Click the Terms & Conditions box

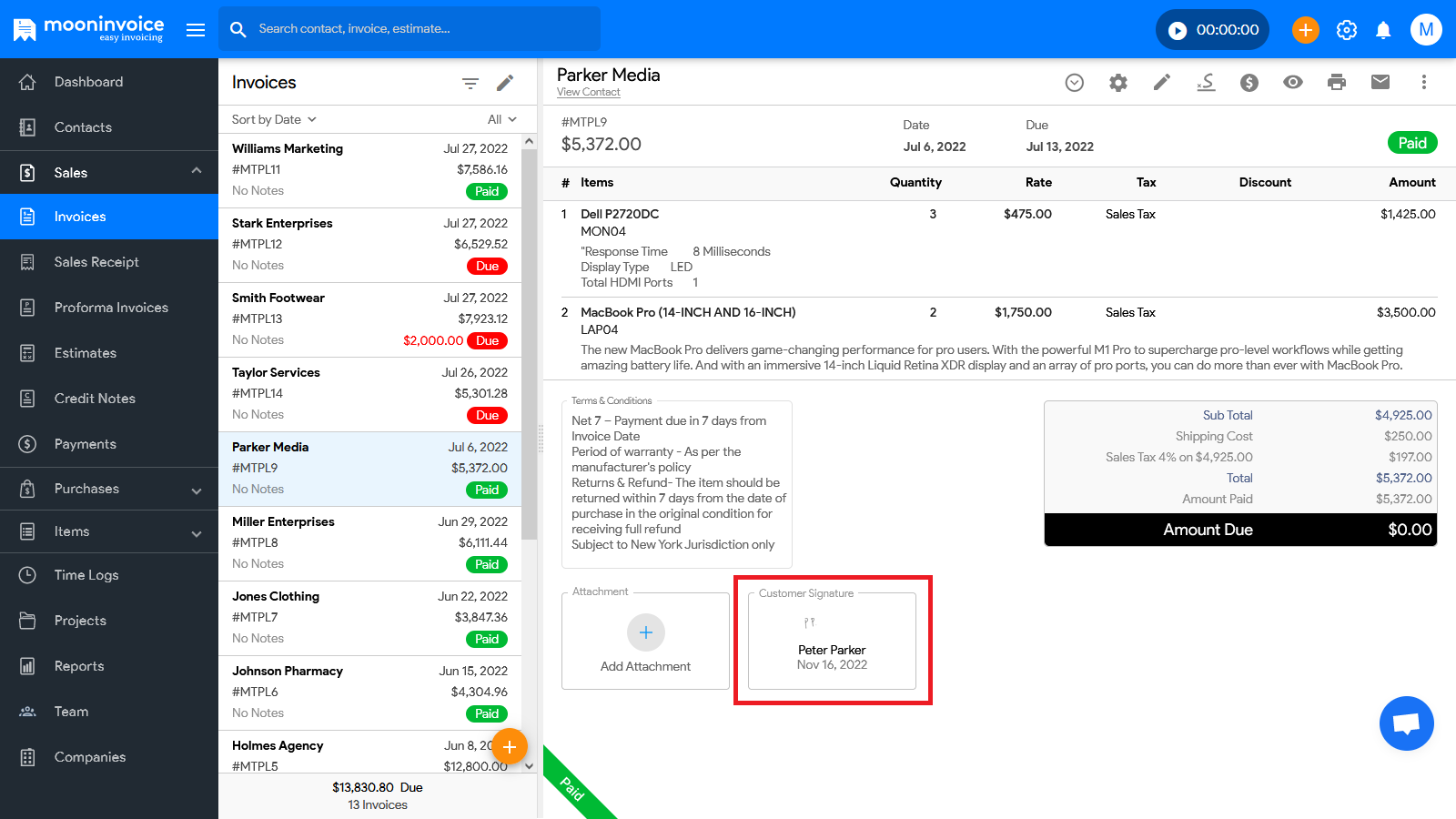coord(677,482)
